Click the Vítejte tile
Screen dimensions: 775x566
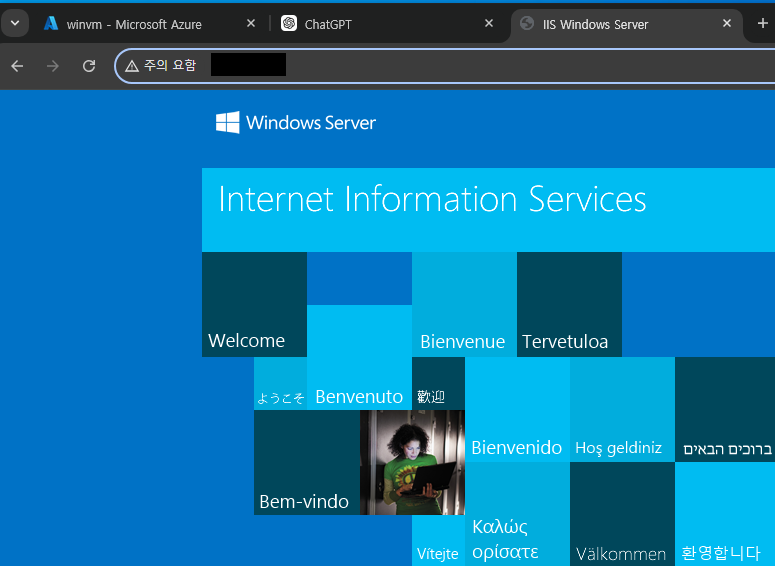[438, 541]
